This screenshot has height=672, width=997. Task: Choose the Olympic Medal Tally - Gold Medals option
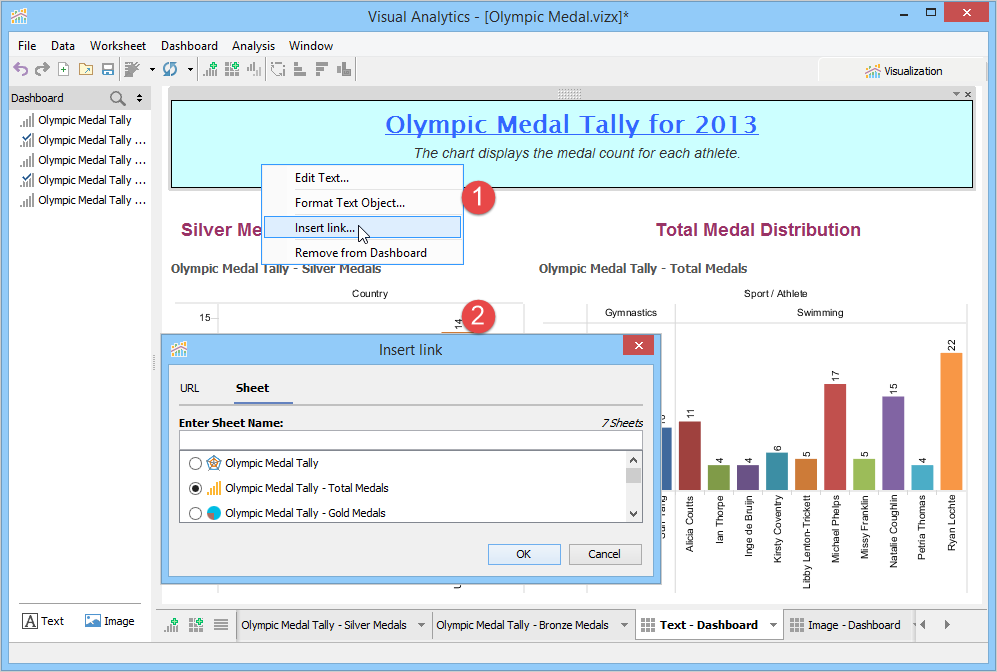195,513
